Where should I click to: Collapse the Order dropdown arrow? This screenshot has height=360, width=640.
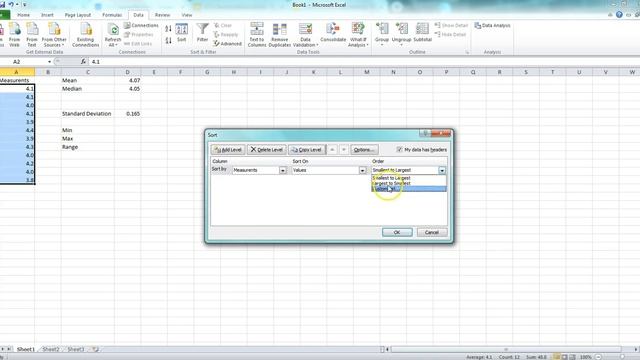(x=442, y=170)
